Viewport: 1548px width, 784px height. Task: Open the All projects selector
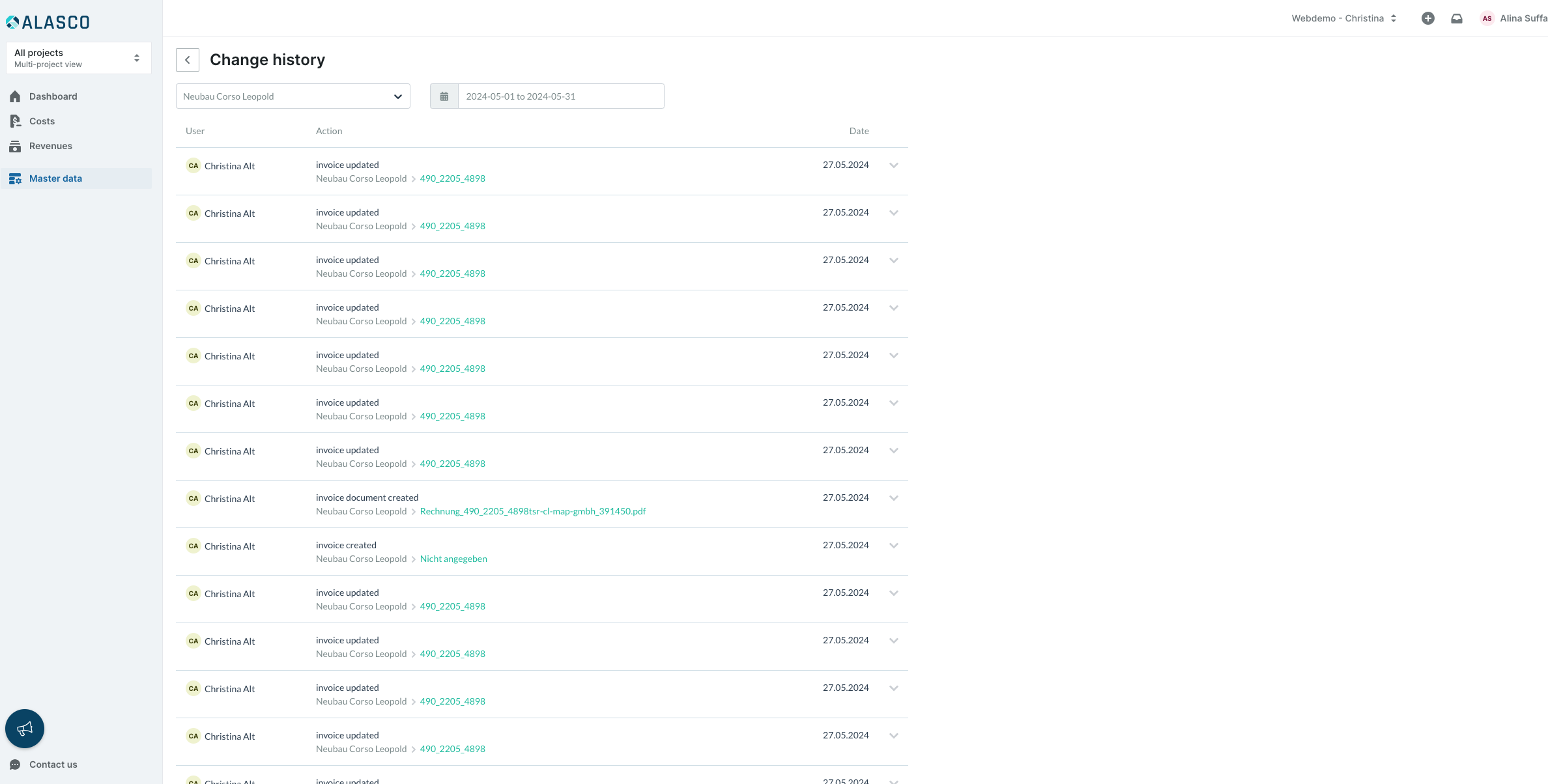pos(78,58)
